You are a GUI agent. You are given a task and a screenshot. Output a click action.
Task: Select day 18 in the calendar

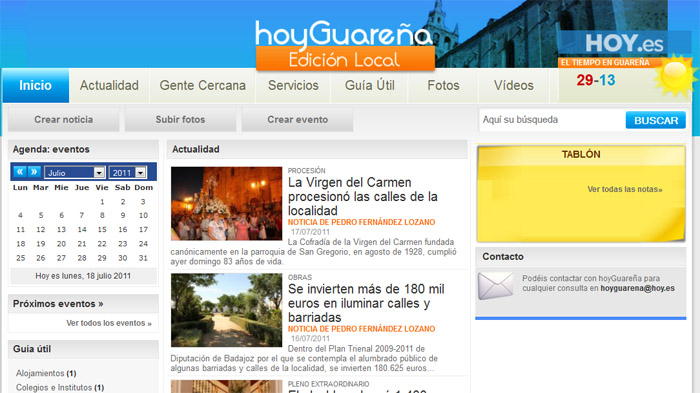coord(21,244)
